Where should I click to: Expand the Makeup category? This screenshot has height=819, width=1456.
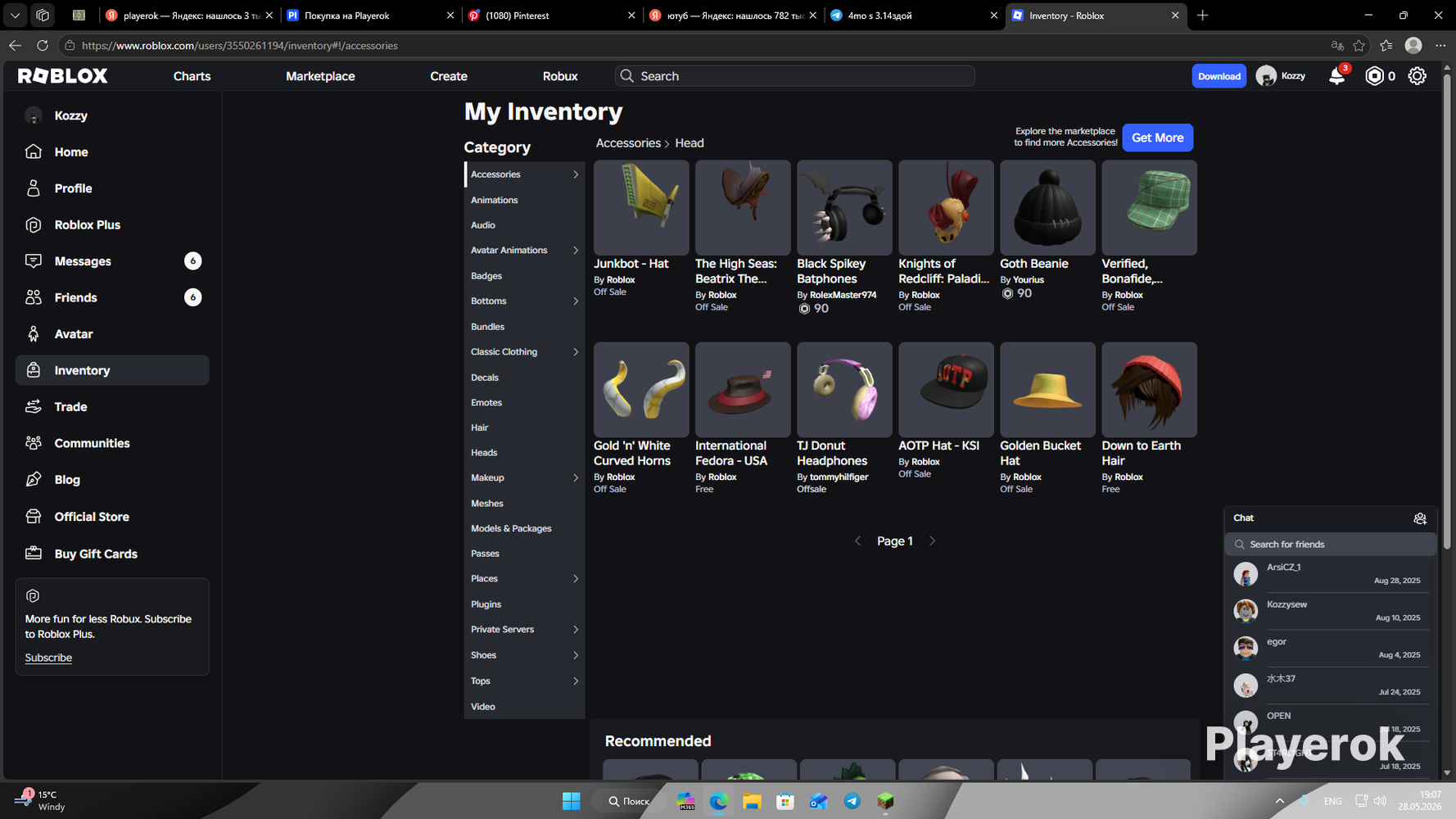coord(576,478)
